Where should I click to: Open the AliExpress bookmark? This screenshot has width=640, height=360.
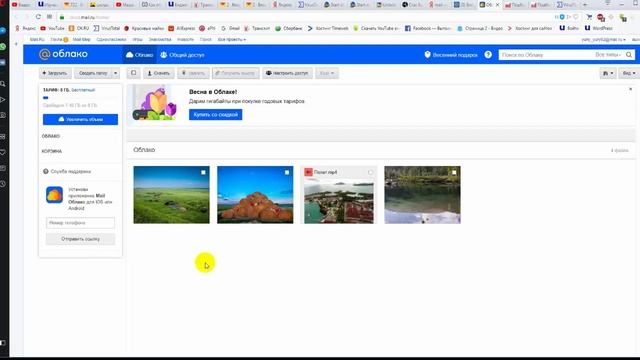click(x=182, y=28)
